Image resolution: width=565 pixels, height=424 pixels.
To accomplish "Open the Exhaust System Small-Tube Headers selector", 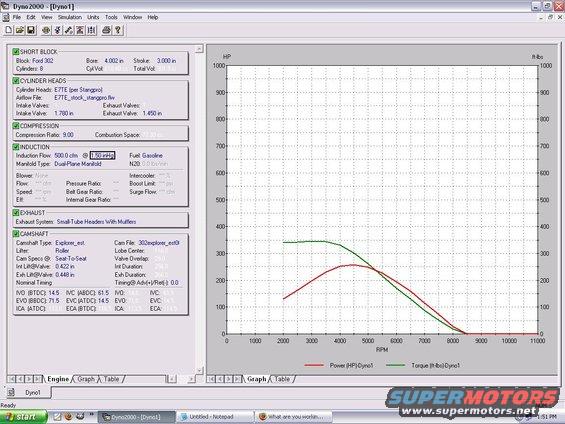I will tap(96, 222).
